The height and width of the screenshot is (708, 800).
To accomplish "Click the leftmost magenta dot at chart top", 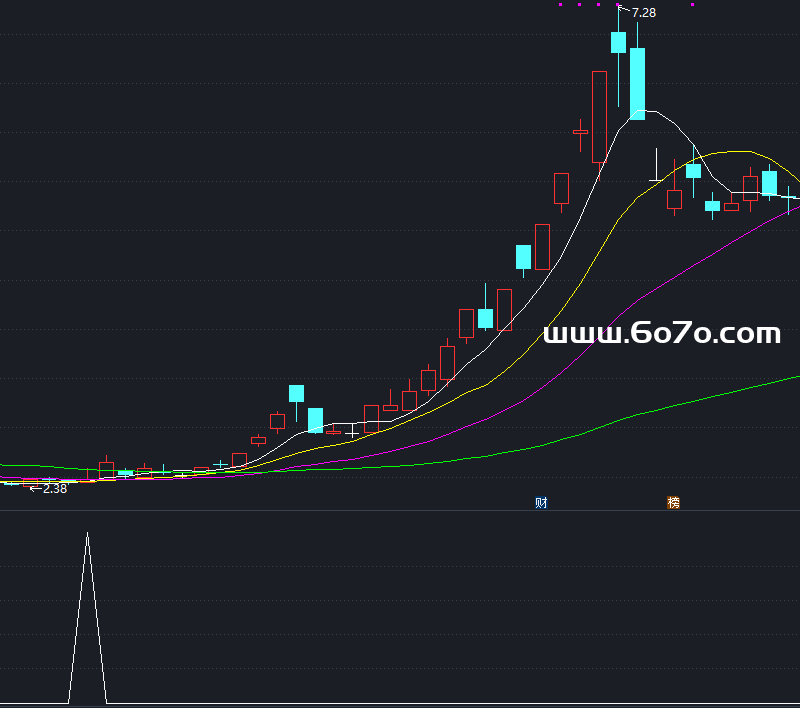I will (x=560, y=5).
